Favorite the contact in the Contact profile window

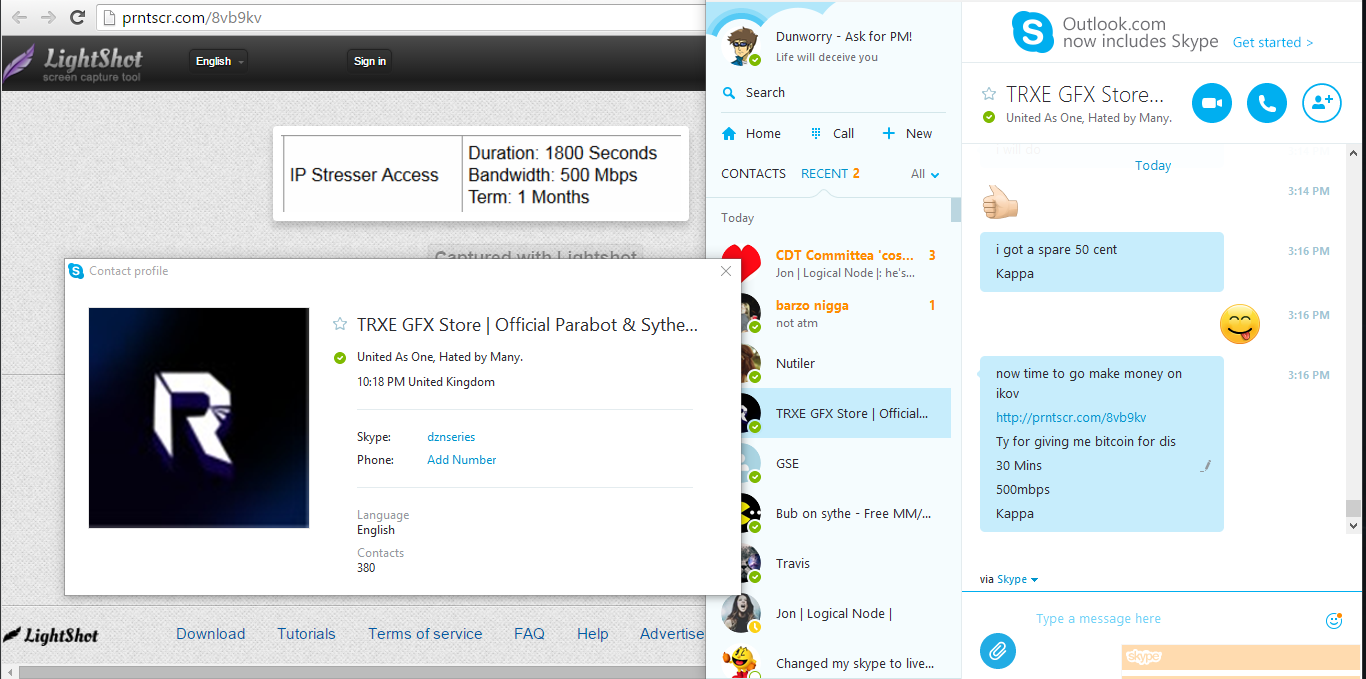point(340,324)
